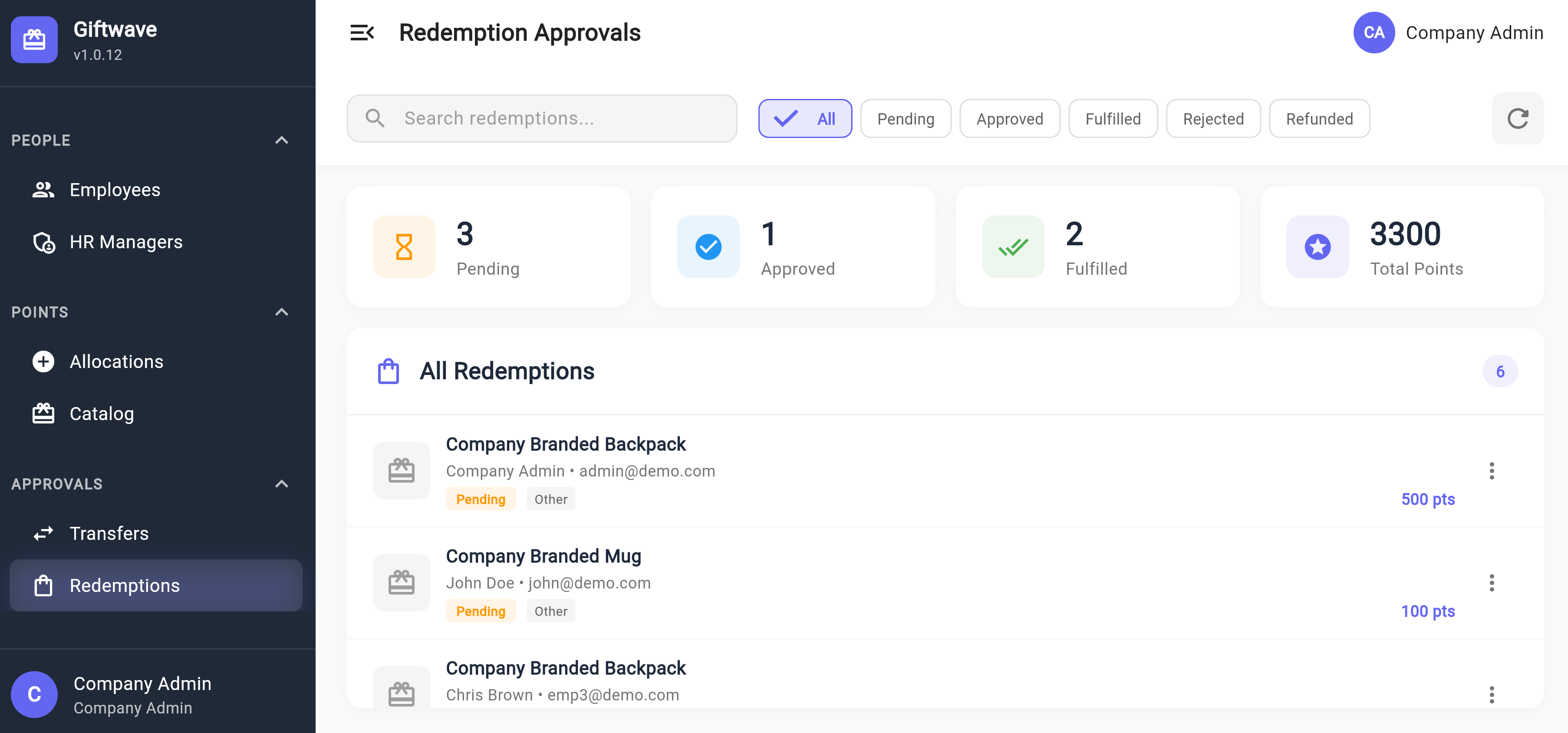Click Chris Brown emp3@demo.com text
1568x733 pixels.
click(563, 695)
